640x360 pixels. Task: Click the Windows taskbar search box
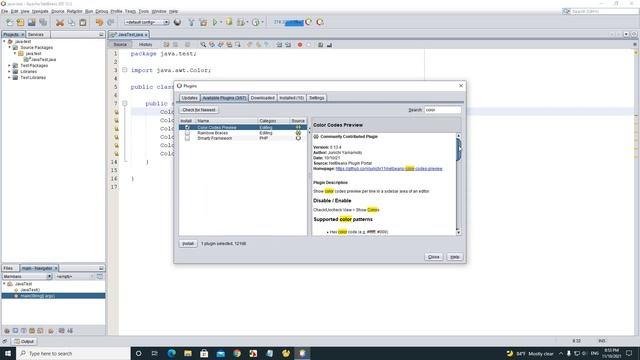tap(73, 353)
